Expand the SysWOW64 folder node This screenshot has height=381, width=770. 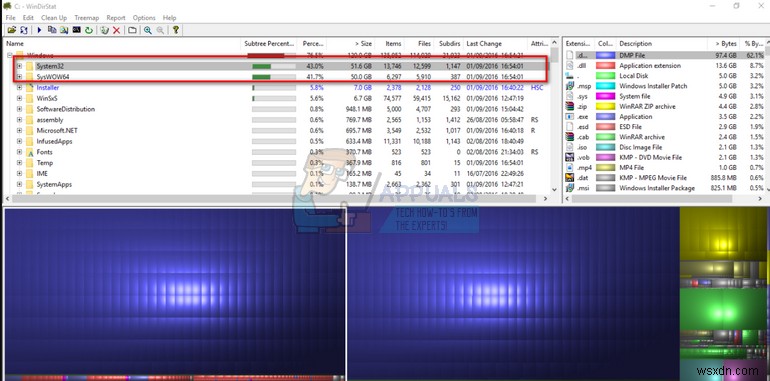pos(19,77)
